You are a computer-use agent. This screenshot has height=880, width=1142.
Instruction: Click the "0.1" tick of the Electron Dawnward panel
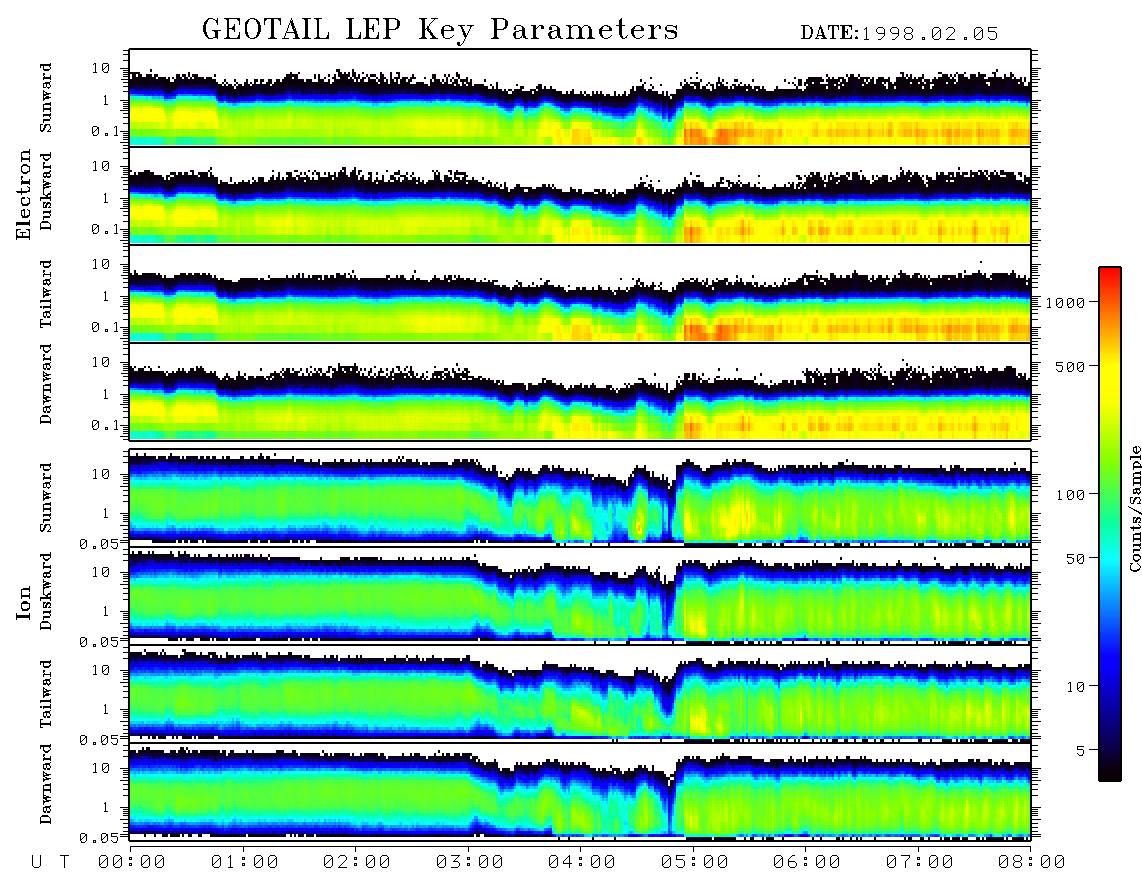(105, 425)
